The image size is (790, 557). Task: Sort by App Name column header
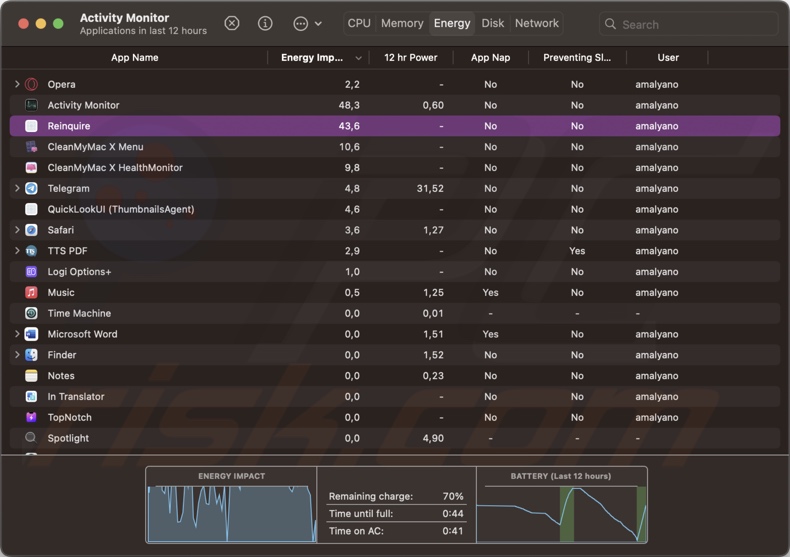tap(135, 57)
